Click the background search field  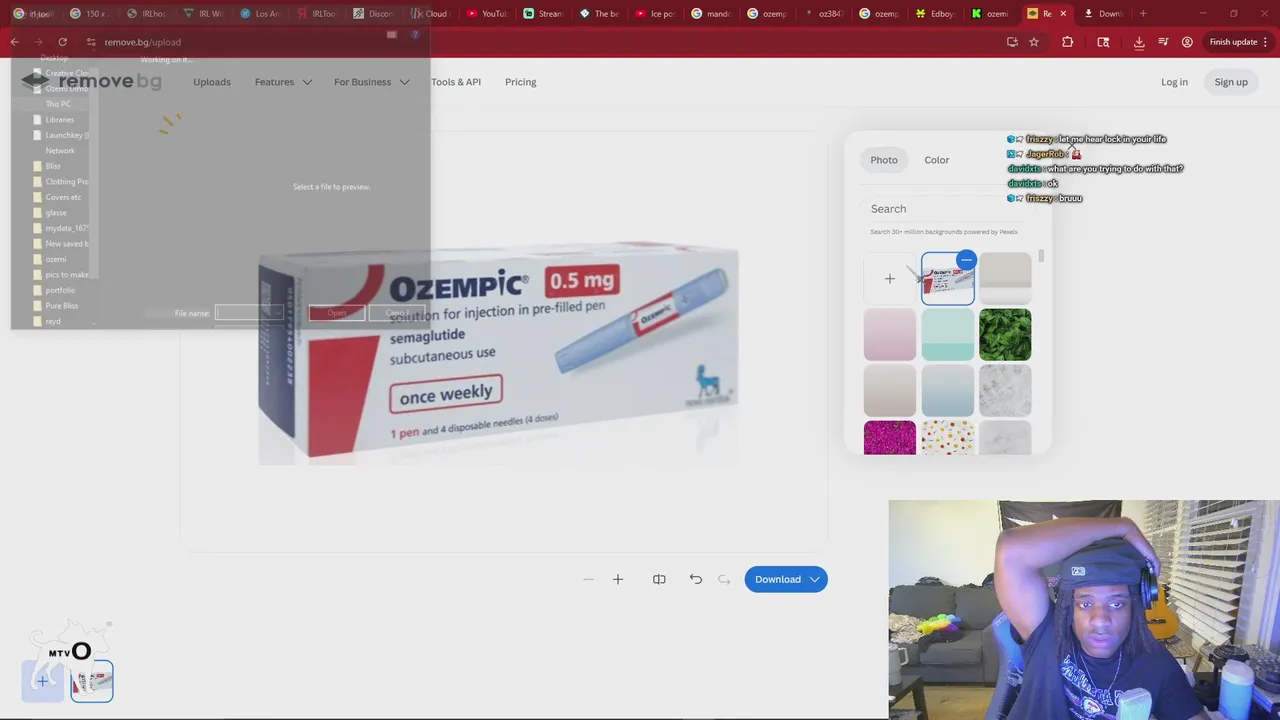coord(950,209)
